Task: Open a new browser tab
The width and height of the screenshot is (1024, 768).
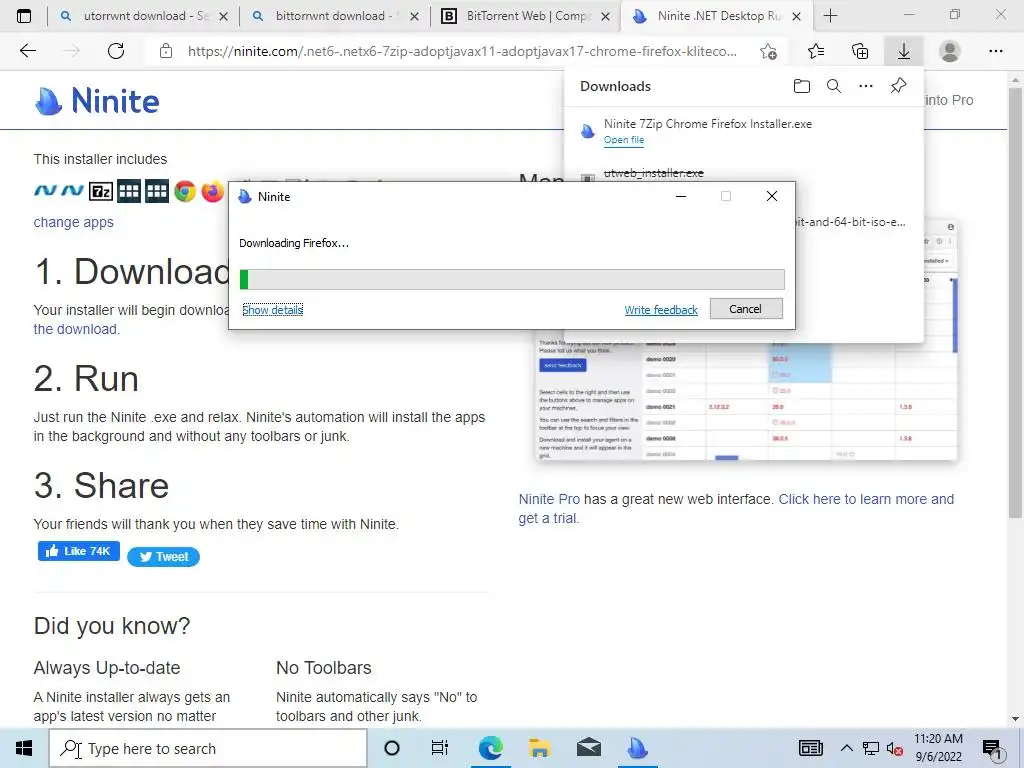Action: tap(830, 16)
